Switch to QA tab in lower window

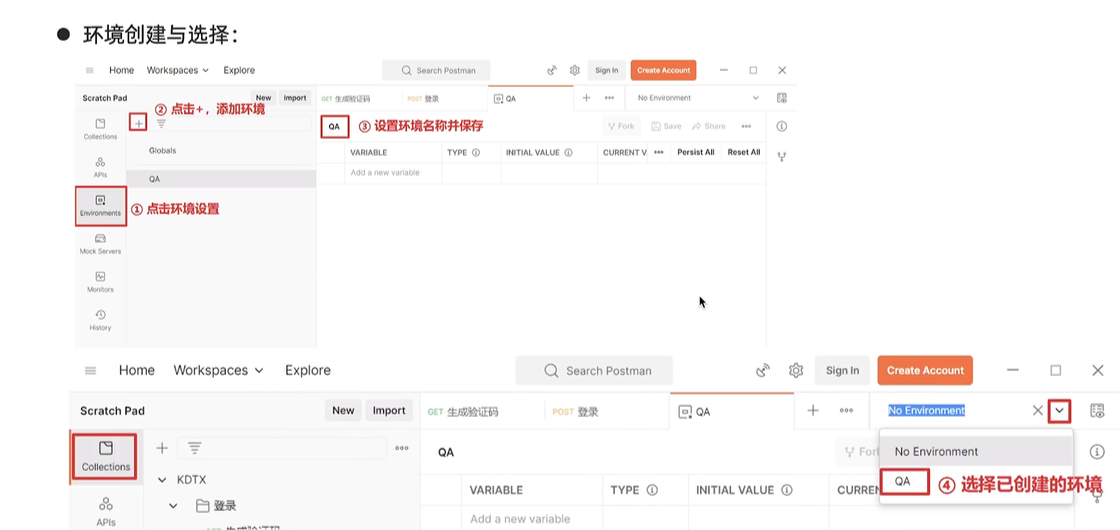click(732, 411)
